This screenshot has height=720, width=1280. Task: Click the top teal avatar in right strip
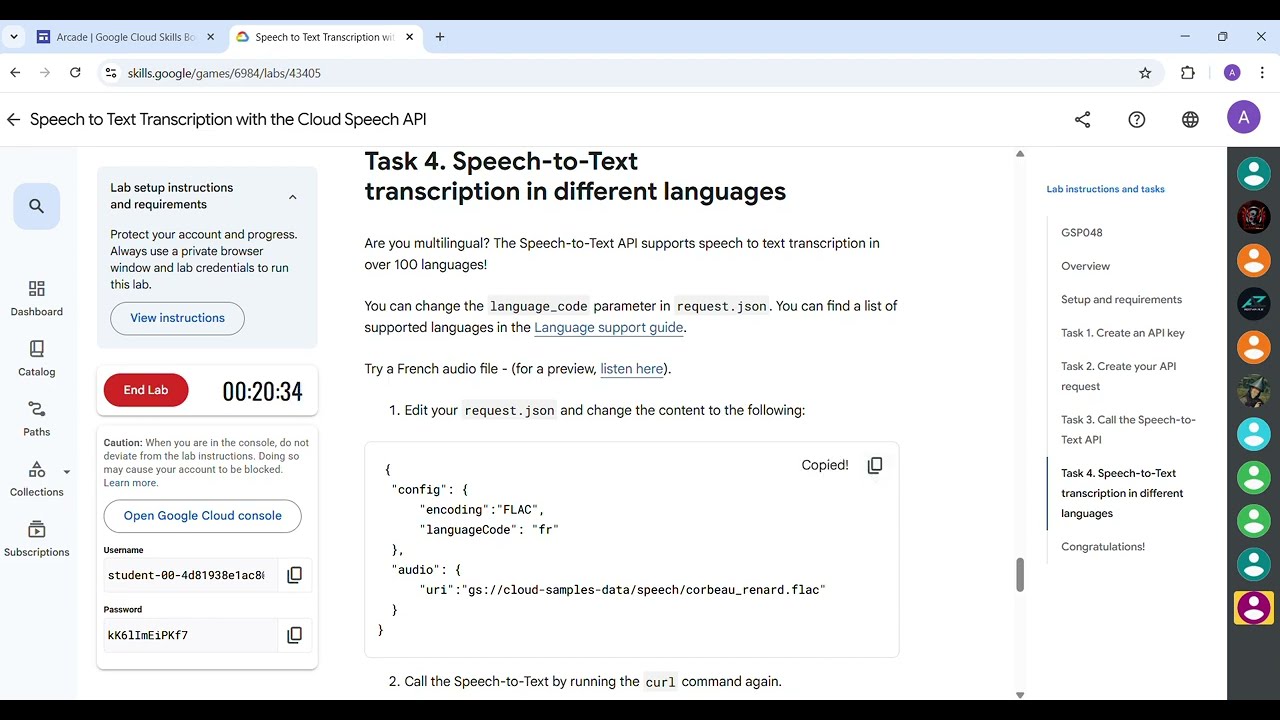[1253, 173]
